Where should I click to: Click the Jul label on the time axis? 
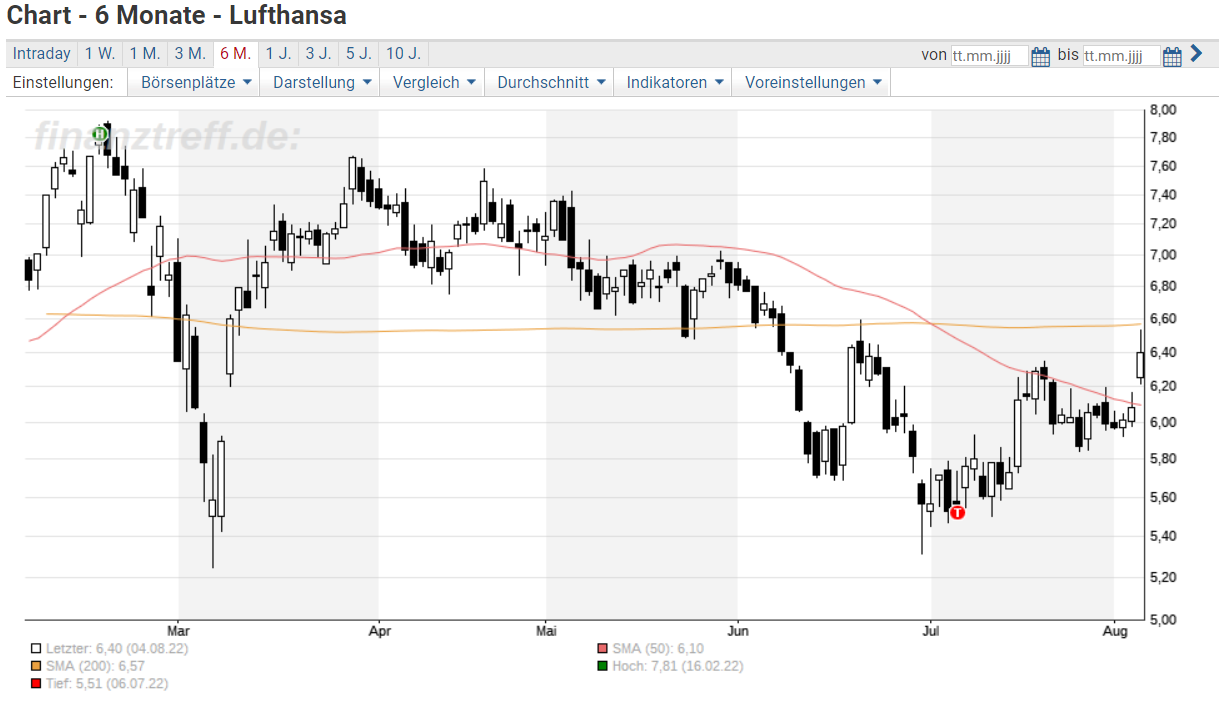click(x=931, y=631)
